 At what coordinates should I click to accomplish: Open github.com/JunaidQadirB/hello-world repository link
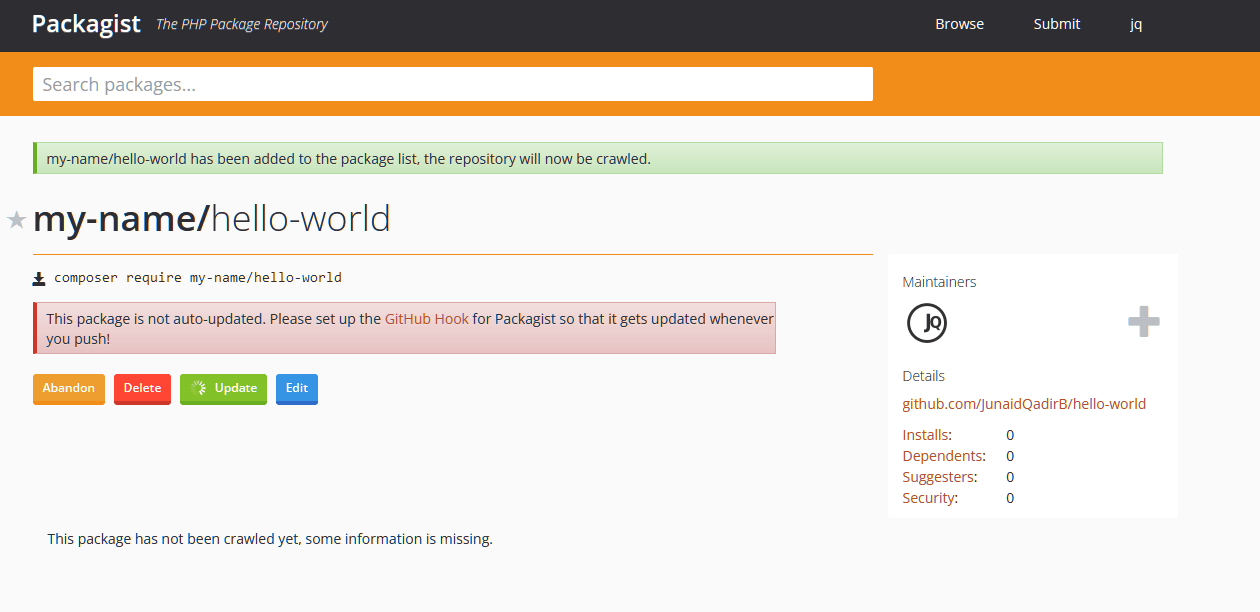[1024, 404]
